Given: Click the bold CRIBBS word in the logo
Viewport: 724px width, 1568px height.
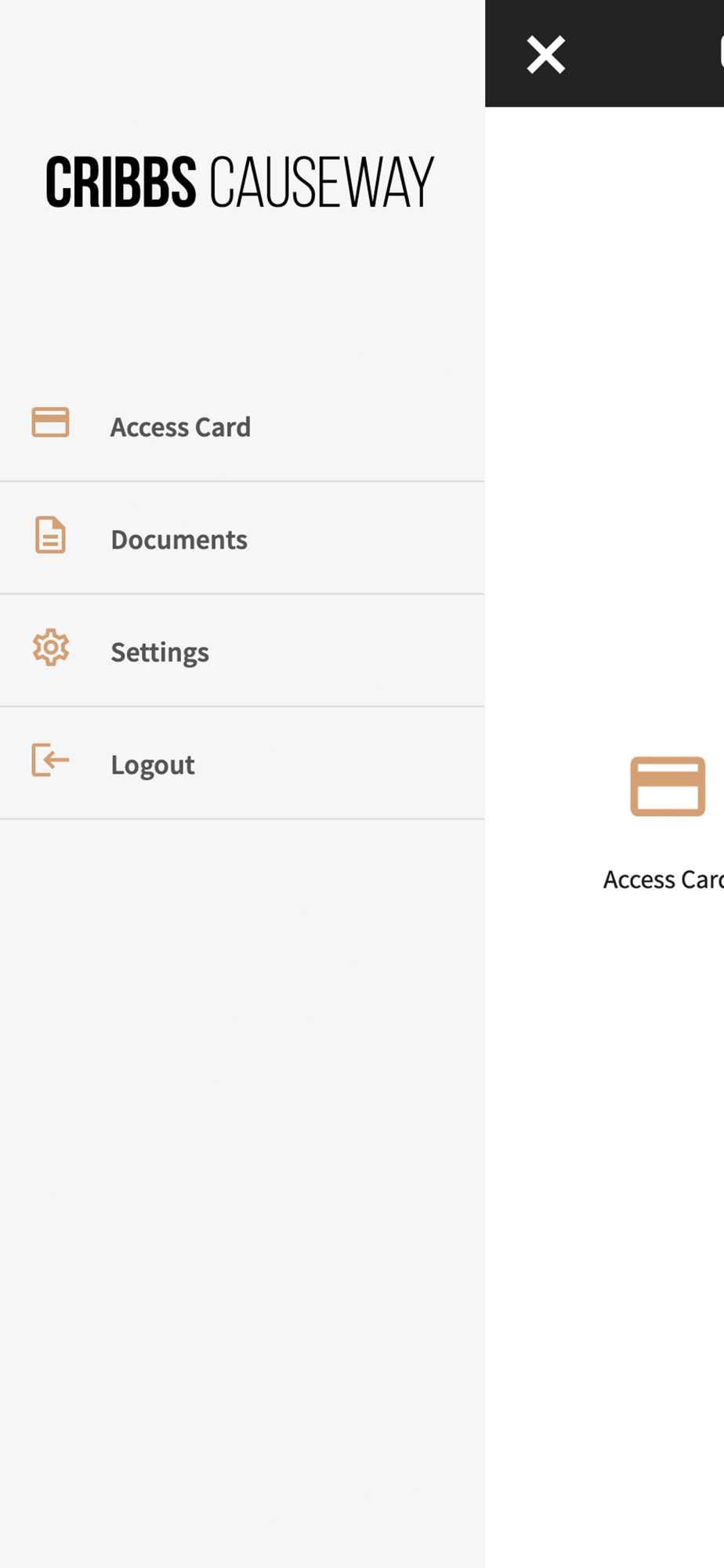Looking at the screenshot, I should (x=121, y=182).
